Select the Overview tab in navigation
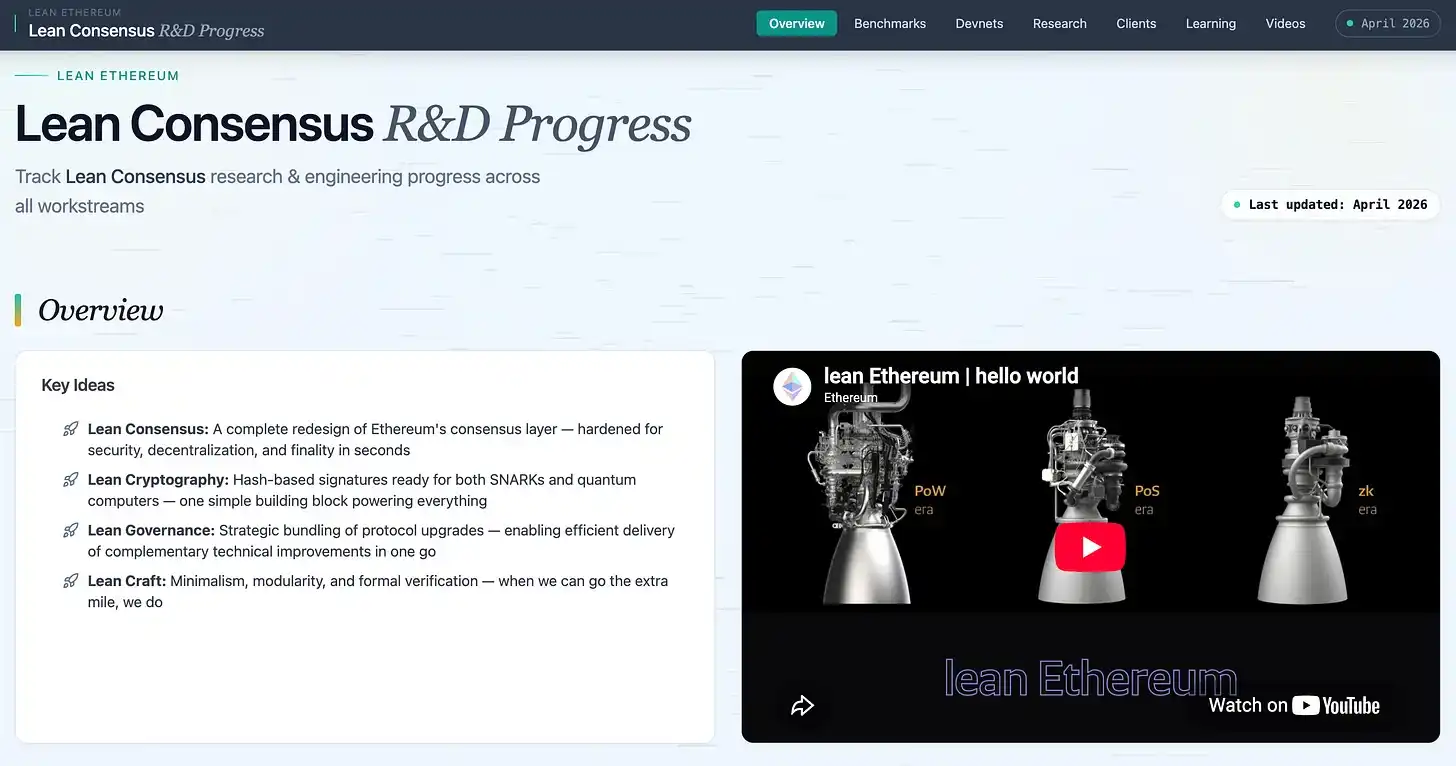Image resolution: width=1456 pixels, height=766 pixels. click(797, 24)
